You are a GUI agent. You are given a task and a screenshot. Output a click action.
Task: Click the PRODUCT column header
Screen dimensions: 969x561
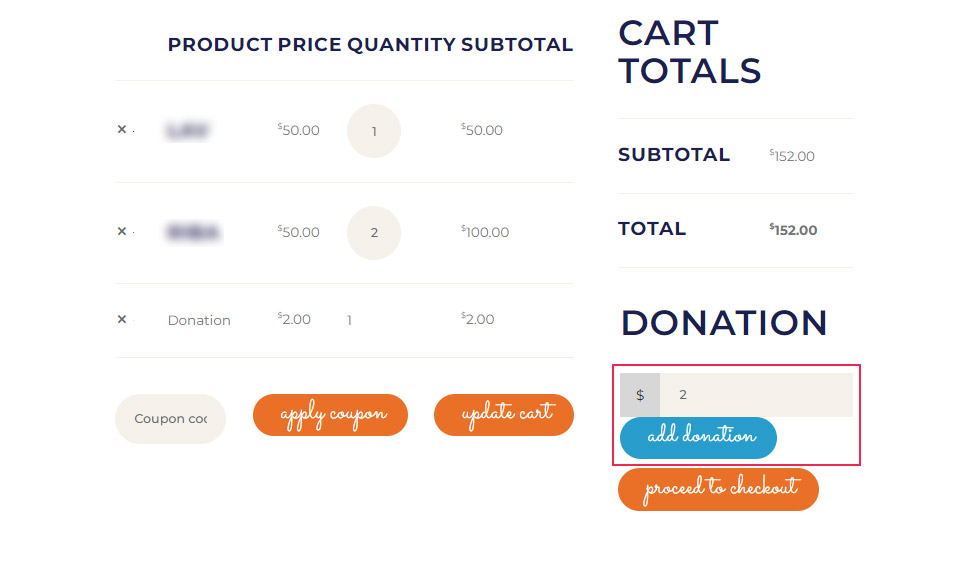[220, 44]
